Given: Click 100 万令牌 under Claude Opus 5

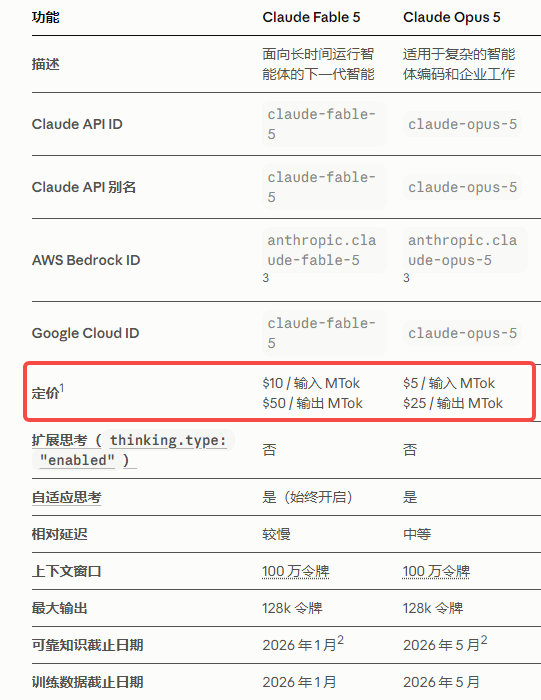Looking at the screenshot, I should pos(436,571).
